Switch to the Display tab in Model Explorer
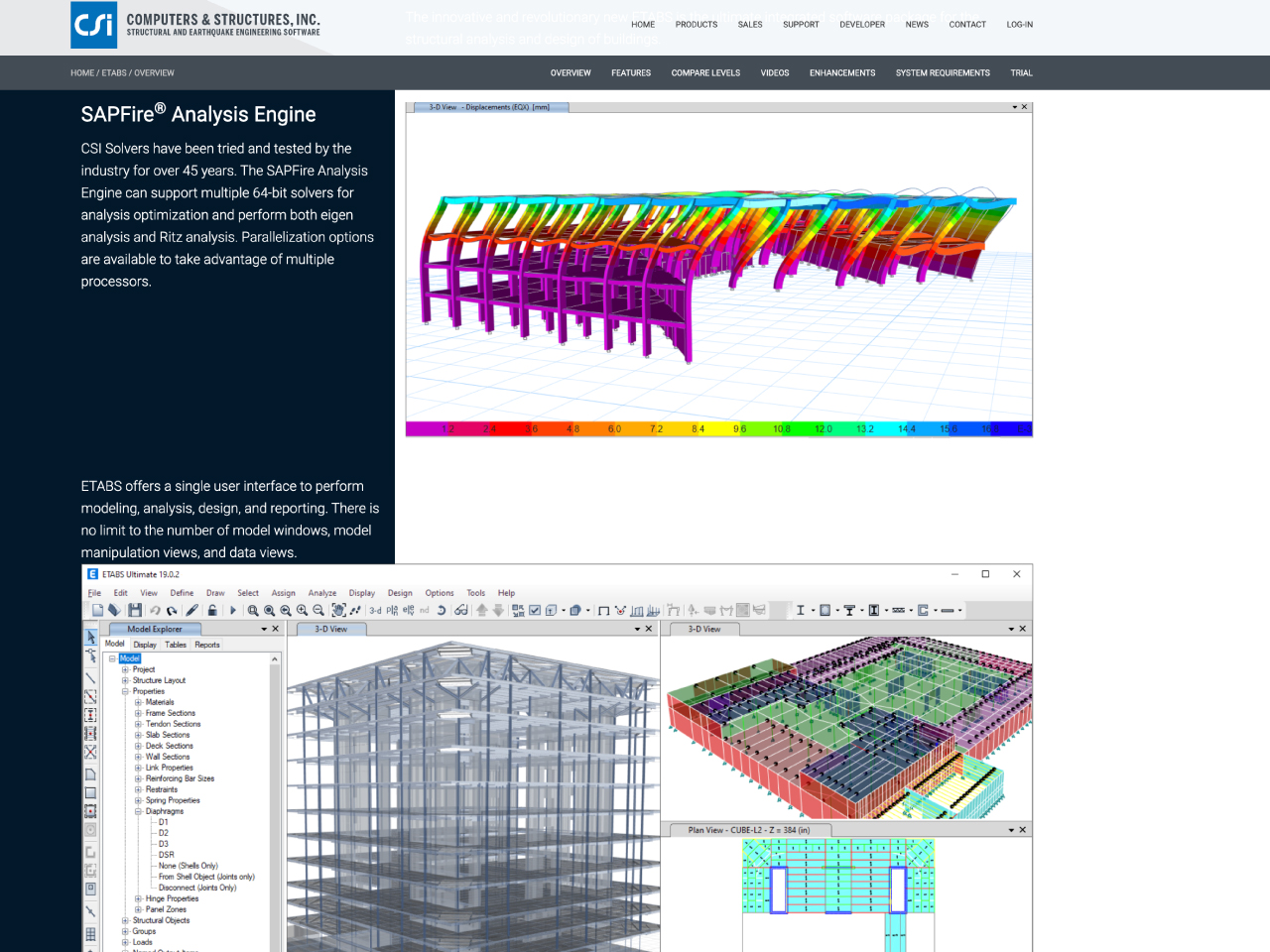1270x952 pixels. tap(145, 645)
